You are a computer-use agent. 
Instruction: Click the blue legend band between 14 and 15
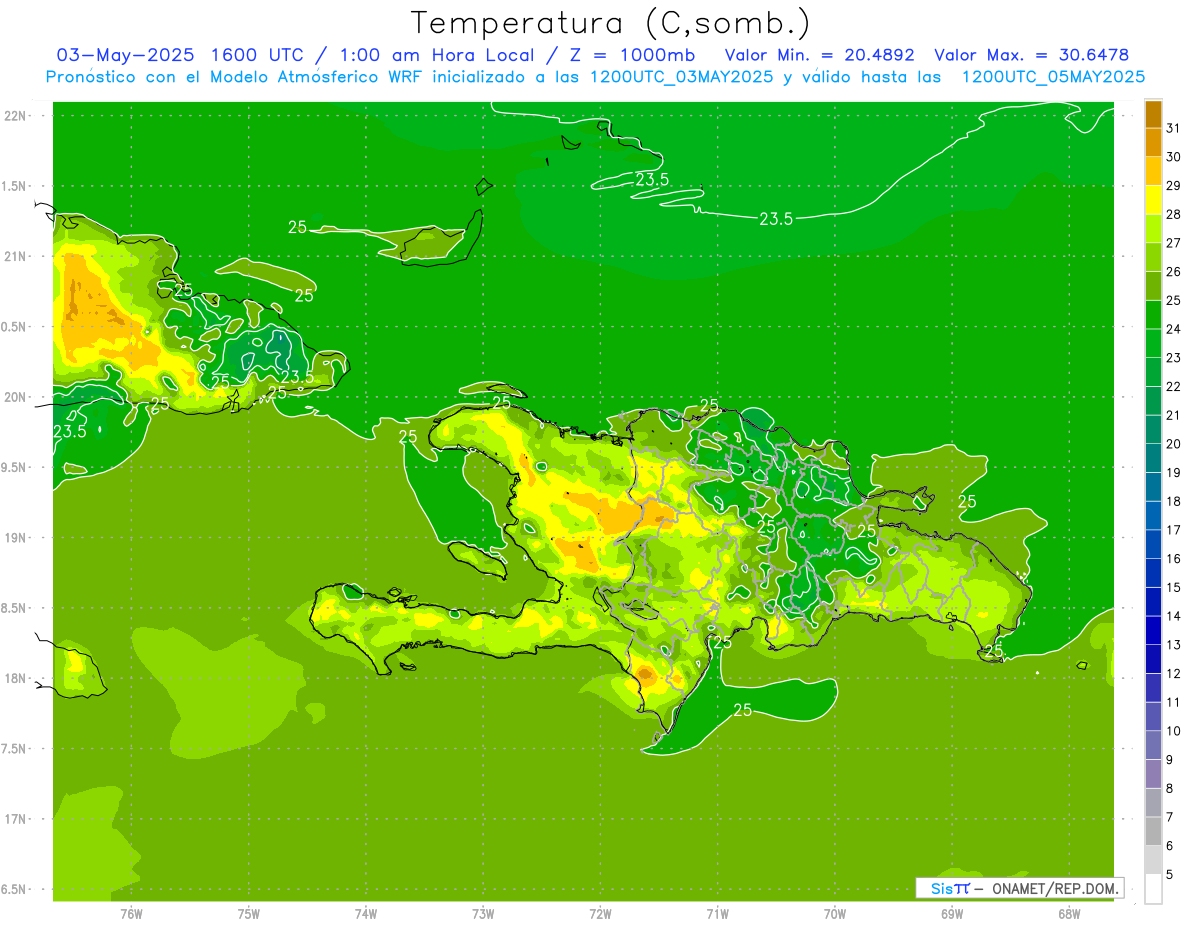tap(1153, 602)
